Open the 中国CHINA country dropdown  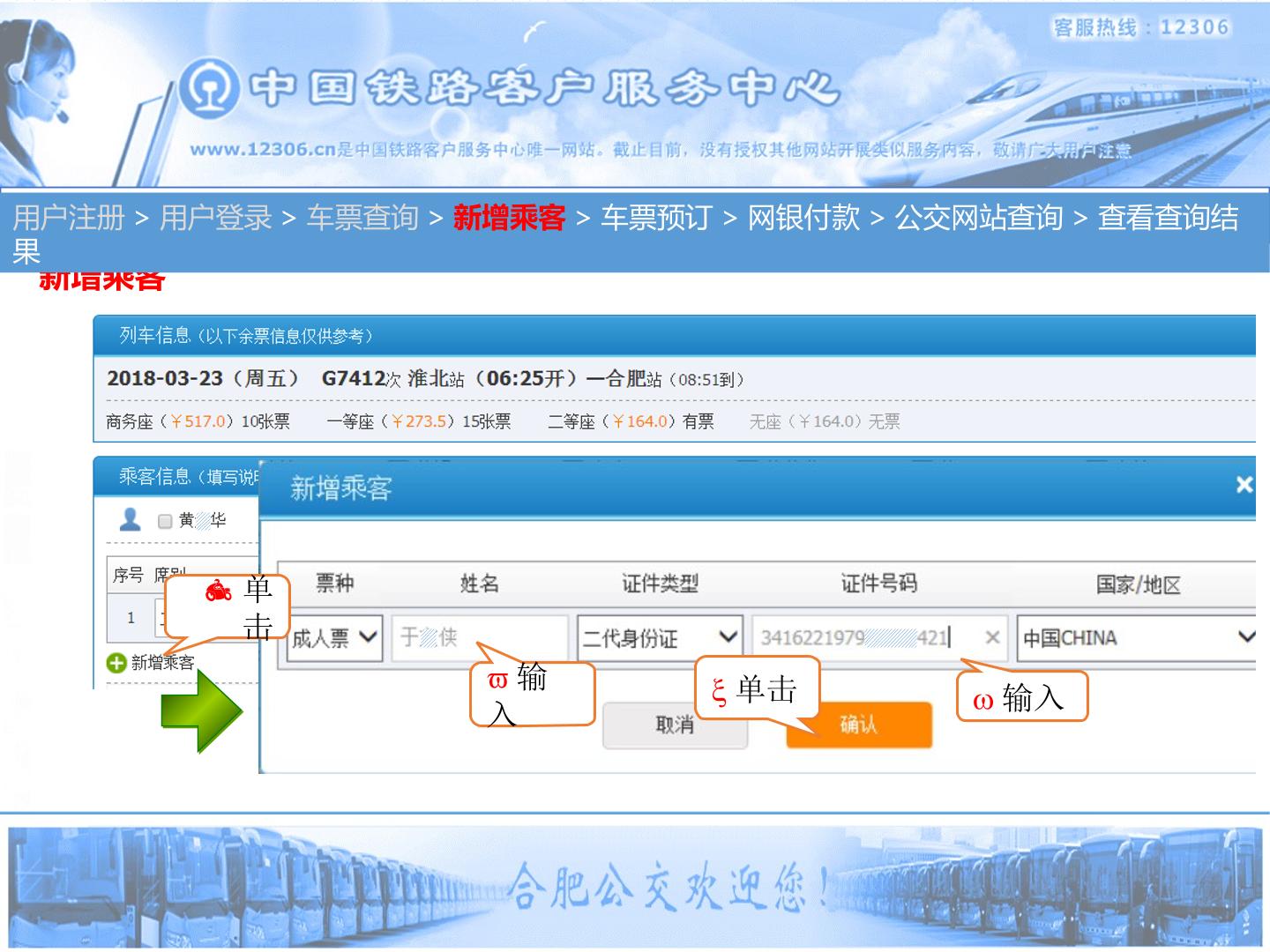click(x=1137, y=637)
